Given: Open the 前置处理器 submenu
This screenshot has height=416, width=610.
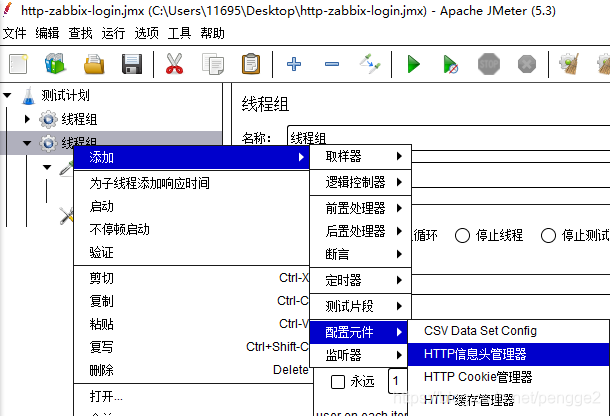Looking at the screenshot, I should (360, 208).
